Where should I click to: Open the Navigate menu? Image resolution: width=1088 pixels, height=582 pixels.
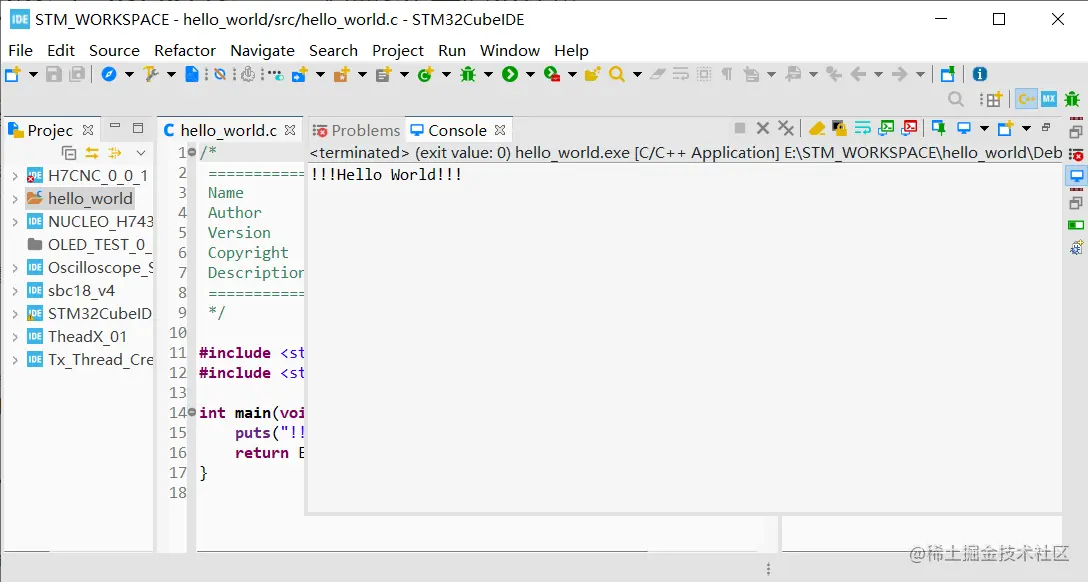point(262,51)
